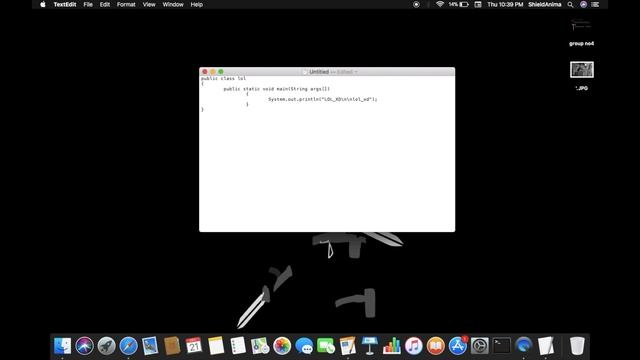Open the Wi-Fi status menu
Image resolution: width=640 pixels, height=360 pixels.
440,4
